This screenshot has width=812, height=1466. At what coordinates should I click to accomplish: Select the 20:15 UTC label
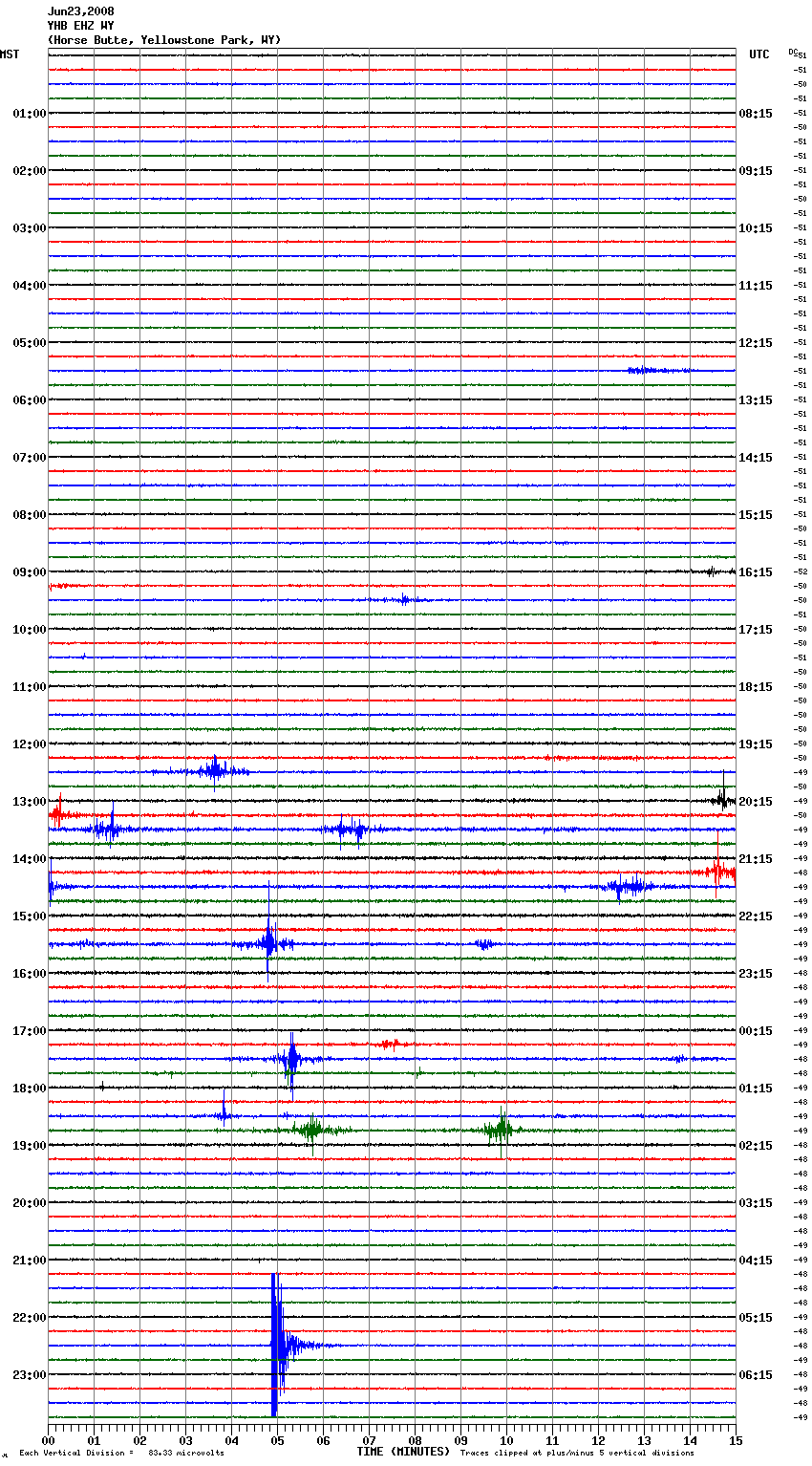tap(756, 802)
